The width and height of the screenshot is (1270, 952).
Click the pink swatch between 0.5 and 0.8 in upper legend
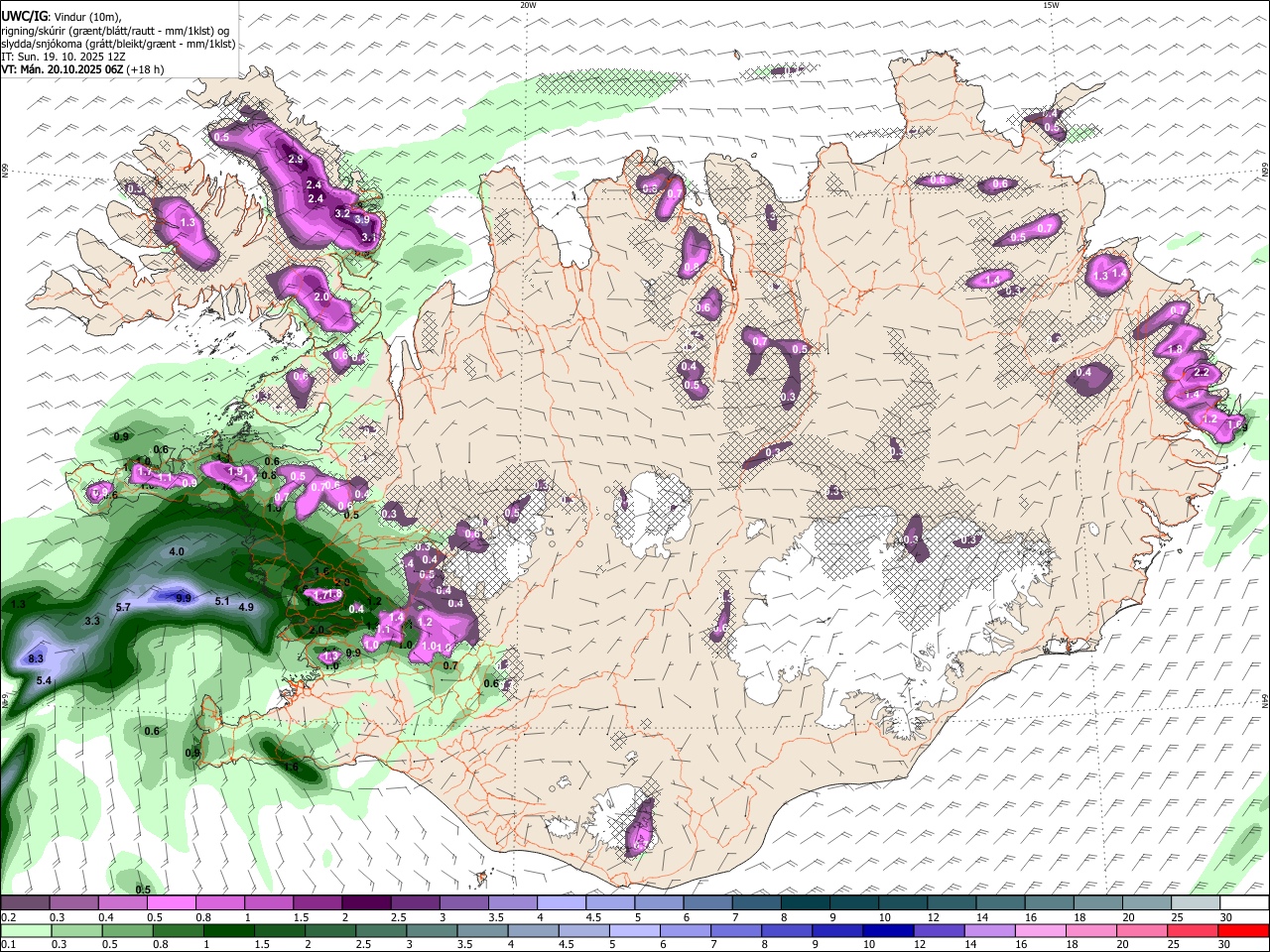tap(172, 903)
